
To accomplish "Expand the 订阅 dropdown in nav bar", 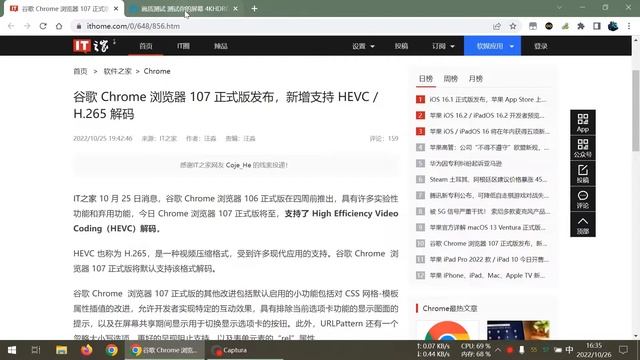I will pyautogui.click(x=443, y=46).
